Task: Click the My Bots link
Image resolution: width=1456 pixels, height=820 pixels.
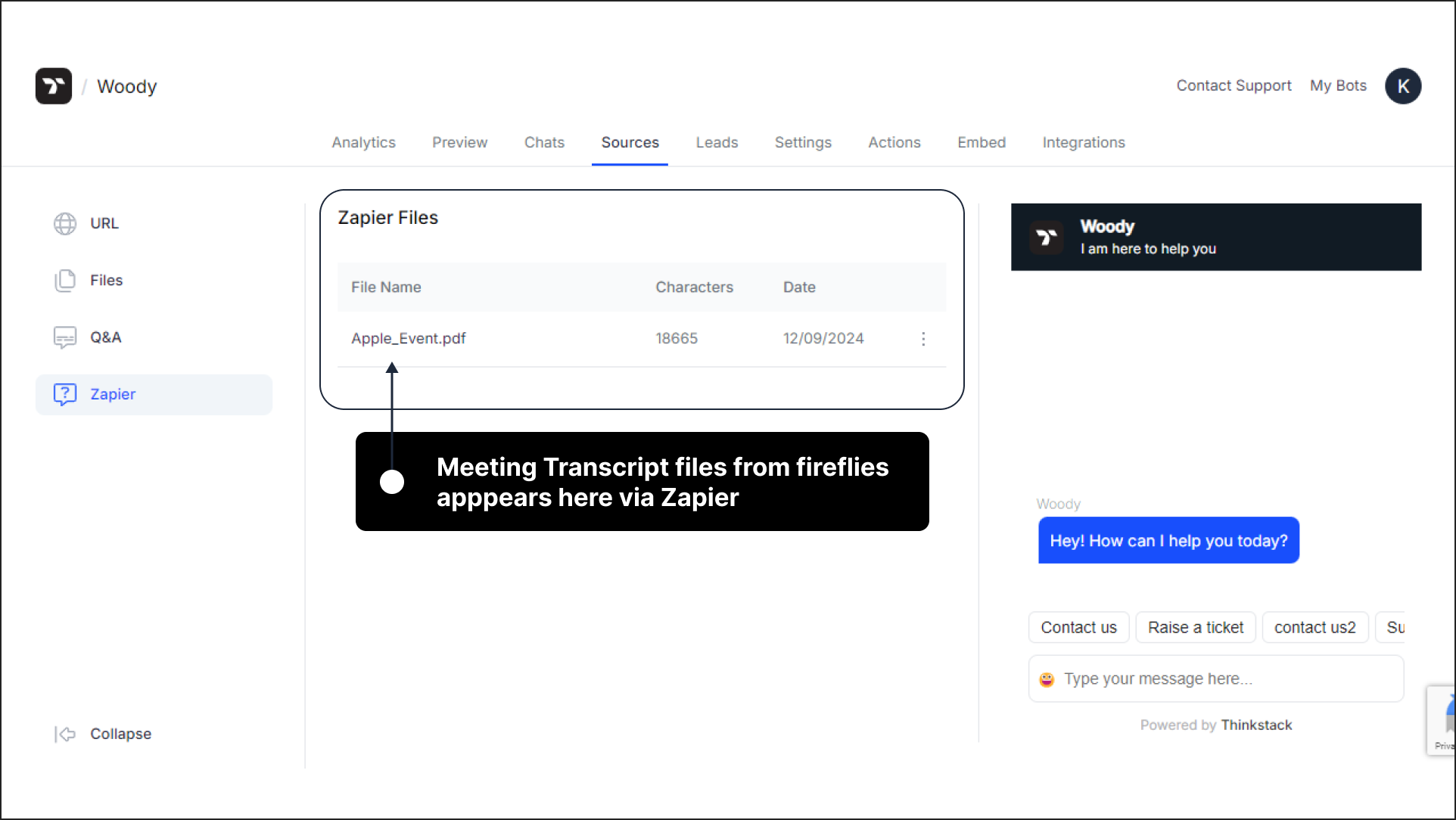Action: pyautogui.click(x=1339, y=86)
